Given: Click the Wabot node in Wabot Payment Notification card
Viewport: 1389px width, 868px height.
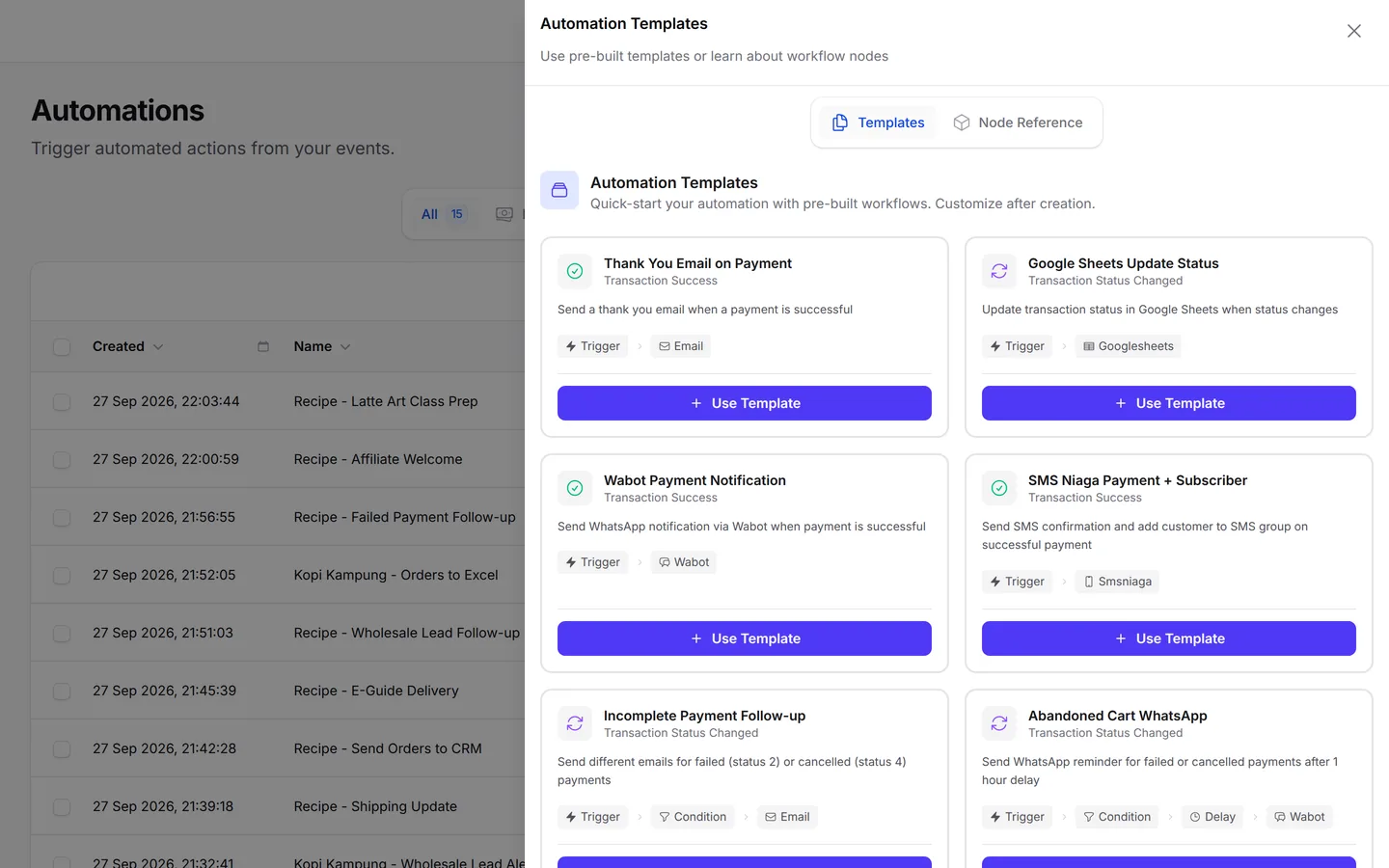Looking at the screenshot, I should [684, 562].
